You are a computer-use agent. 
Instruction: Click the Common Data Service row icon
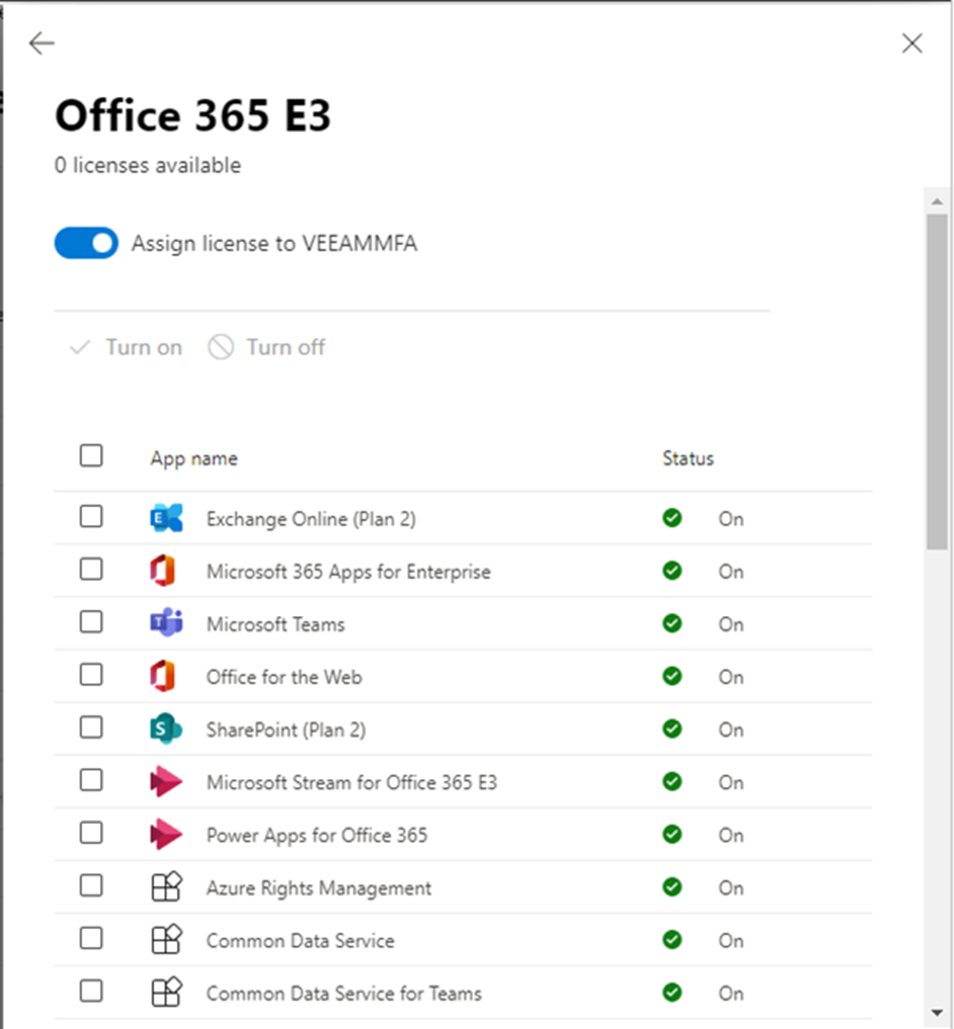167,940
